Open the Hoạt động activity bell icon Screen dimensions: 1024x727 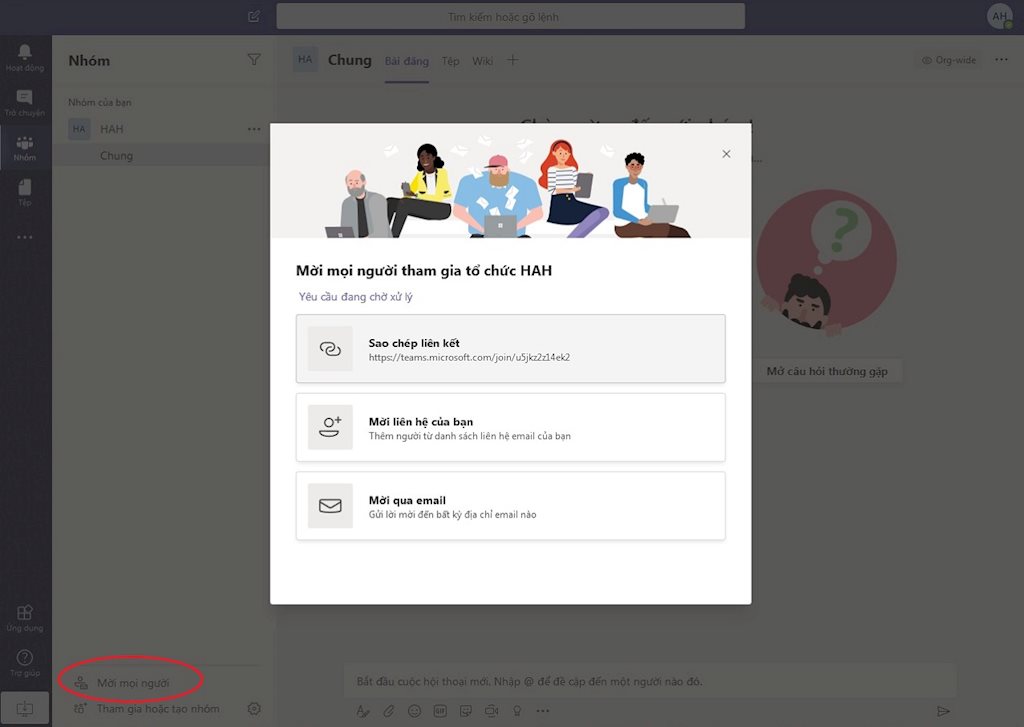pyautogui.click(x=25, y=57)
